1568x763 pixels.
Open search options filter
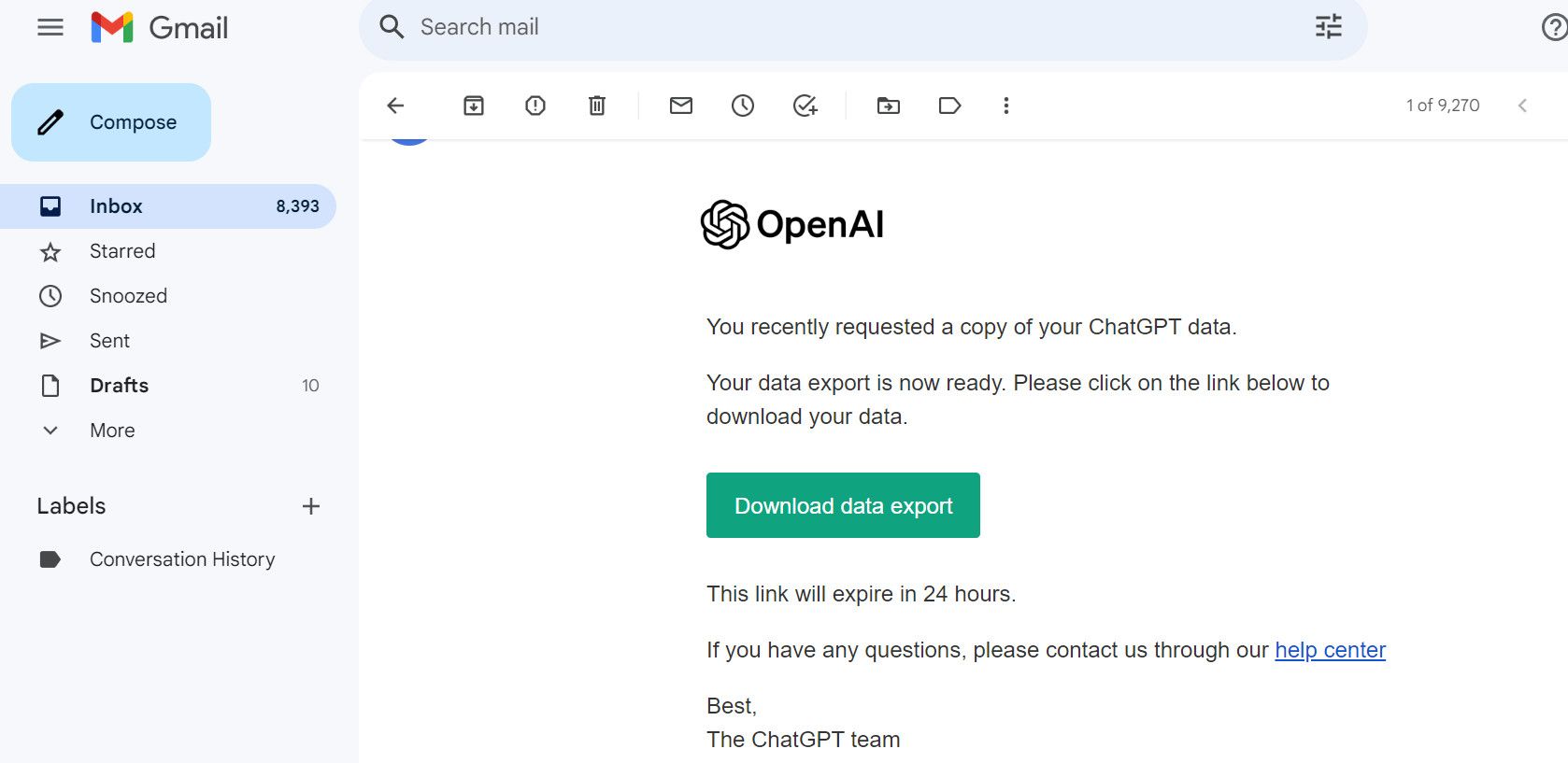[1327, 27]
